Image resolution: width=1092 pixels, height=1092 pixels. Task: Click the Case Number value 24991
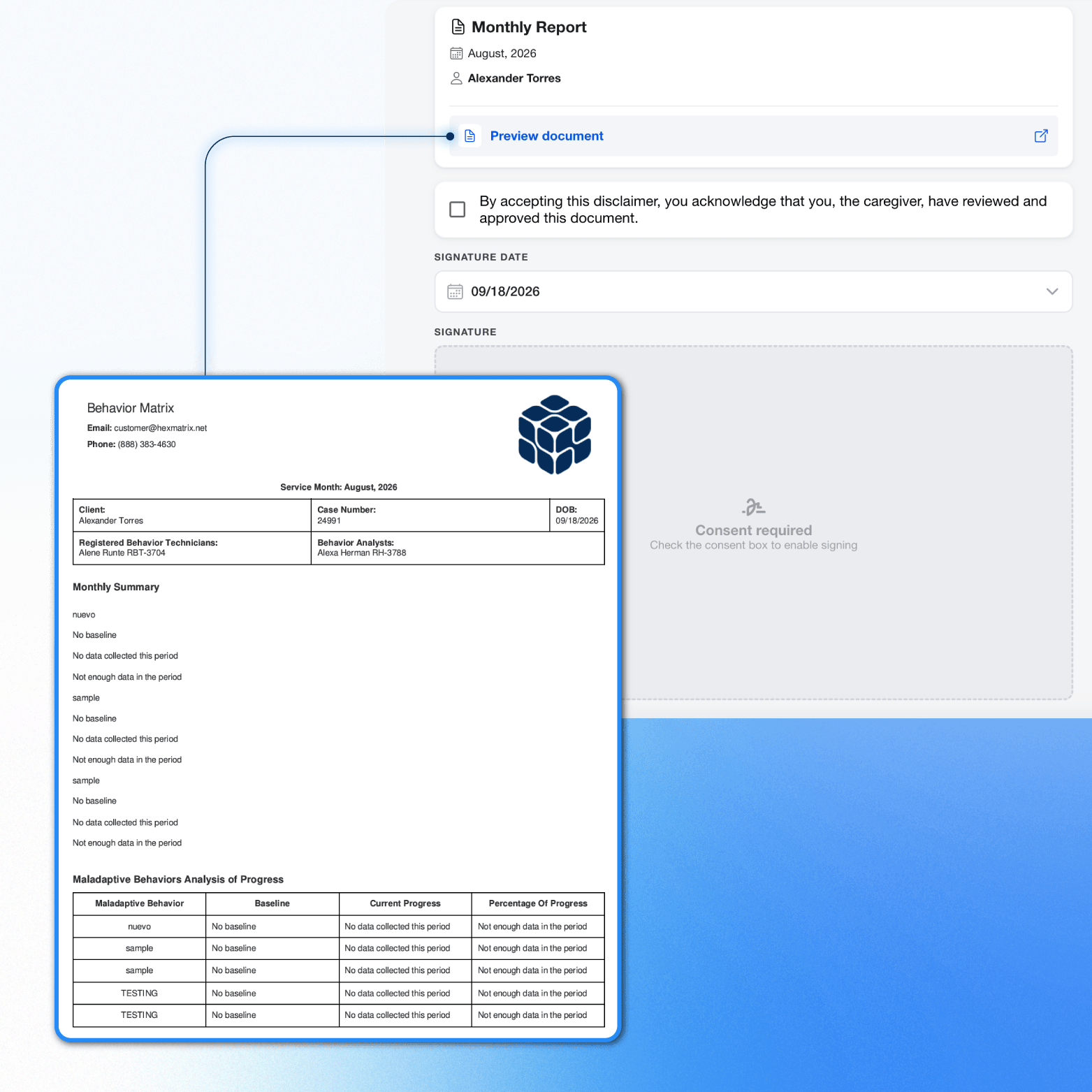tap(329, 520)
